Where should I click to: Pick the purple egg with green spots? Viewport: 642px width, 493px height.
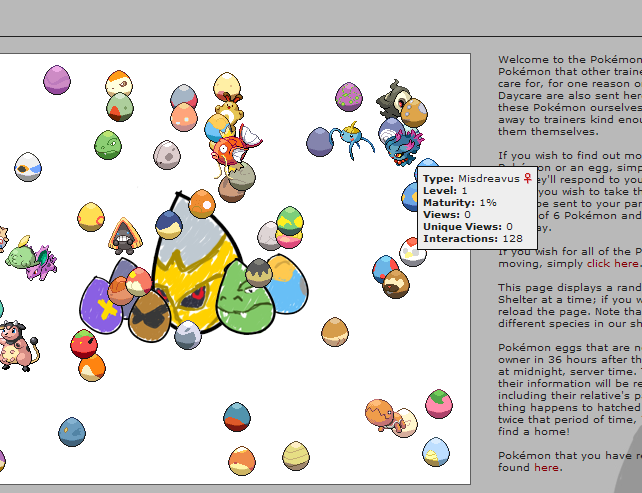pos(349,97)
